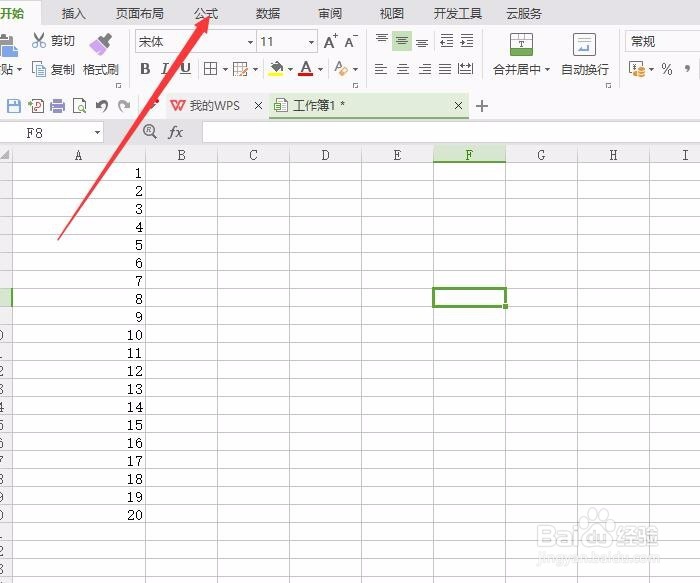The height and width of the screenshot is (583, 700).
Task: Open the View (视图) tab
Action: [392, 13]
